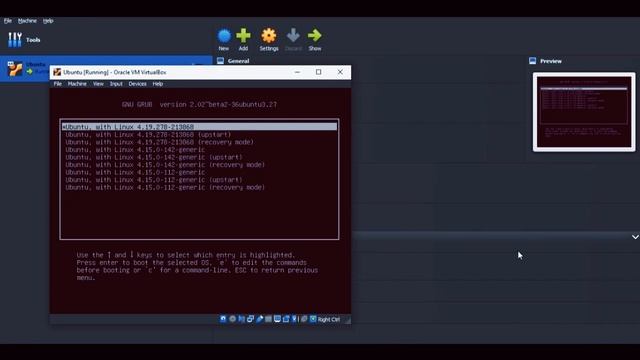Click the Discard arrow icon in Manager toolbar
This screenshot has height=360, width=640.
pyautogui.click(x=293, y=36)
